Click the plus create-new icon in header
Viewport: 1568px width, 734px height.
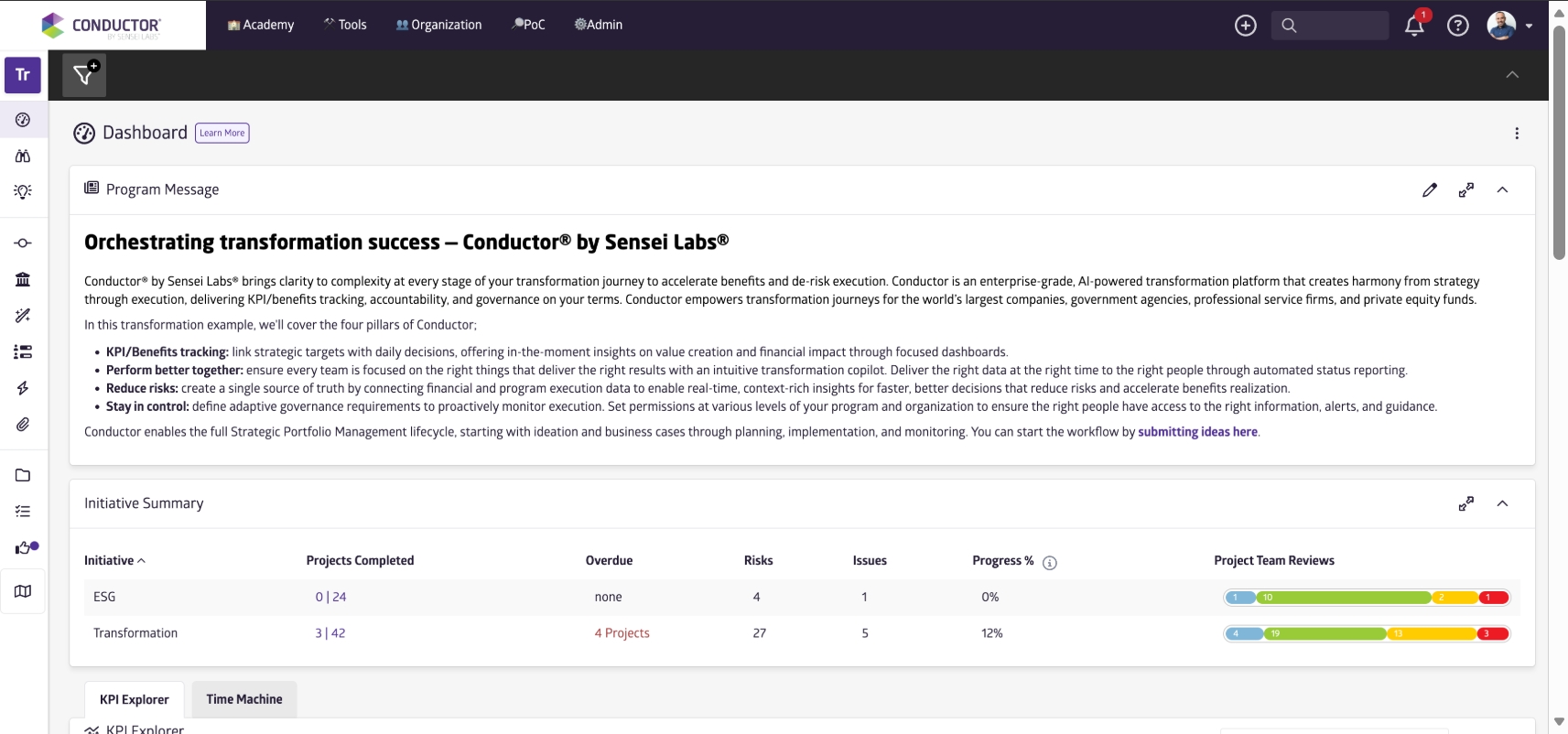(1246, 26)
